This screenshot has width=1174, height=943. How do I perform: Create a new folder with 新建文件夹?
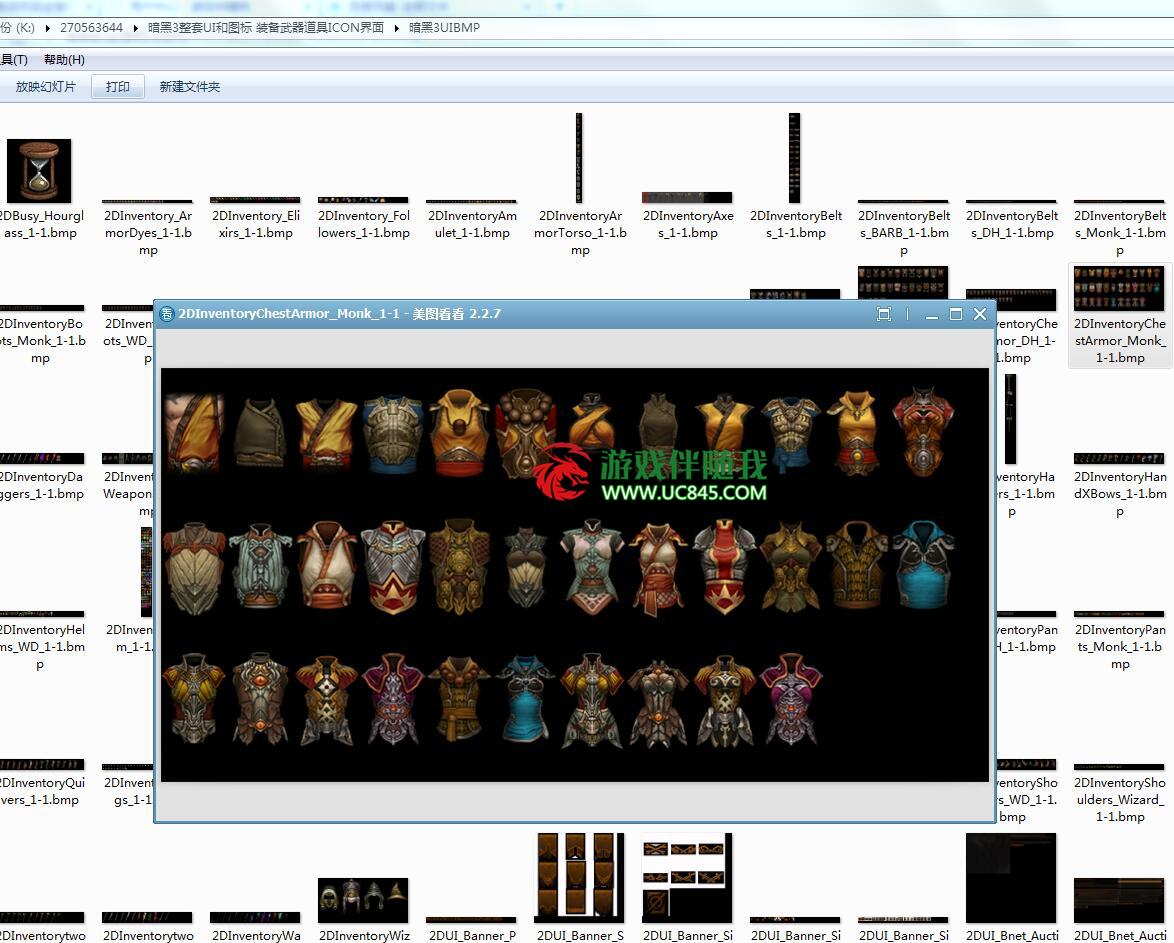pyautogui.click(x=189, y=87)
